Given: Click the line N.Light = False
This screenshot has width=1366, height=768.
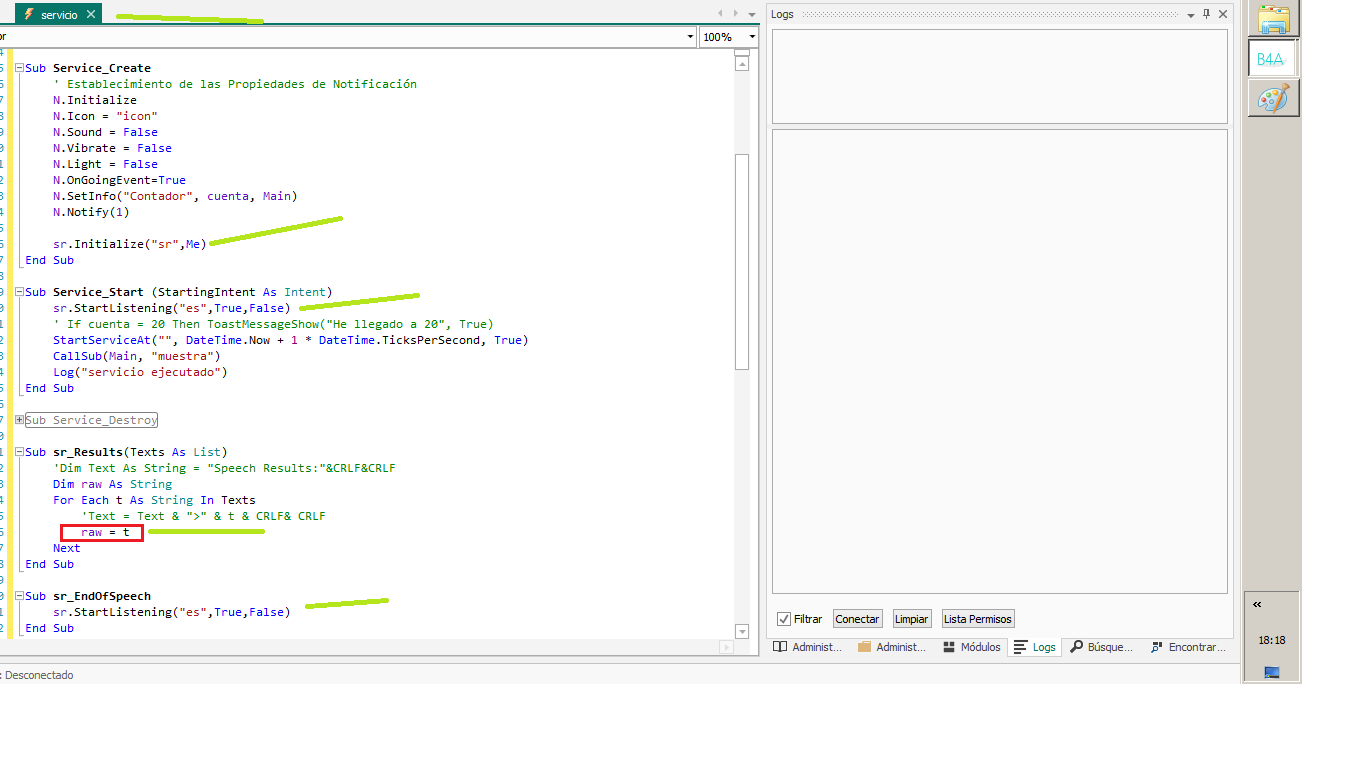Looking at the screenshot, I should 105,164.
